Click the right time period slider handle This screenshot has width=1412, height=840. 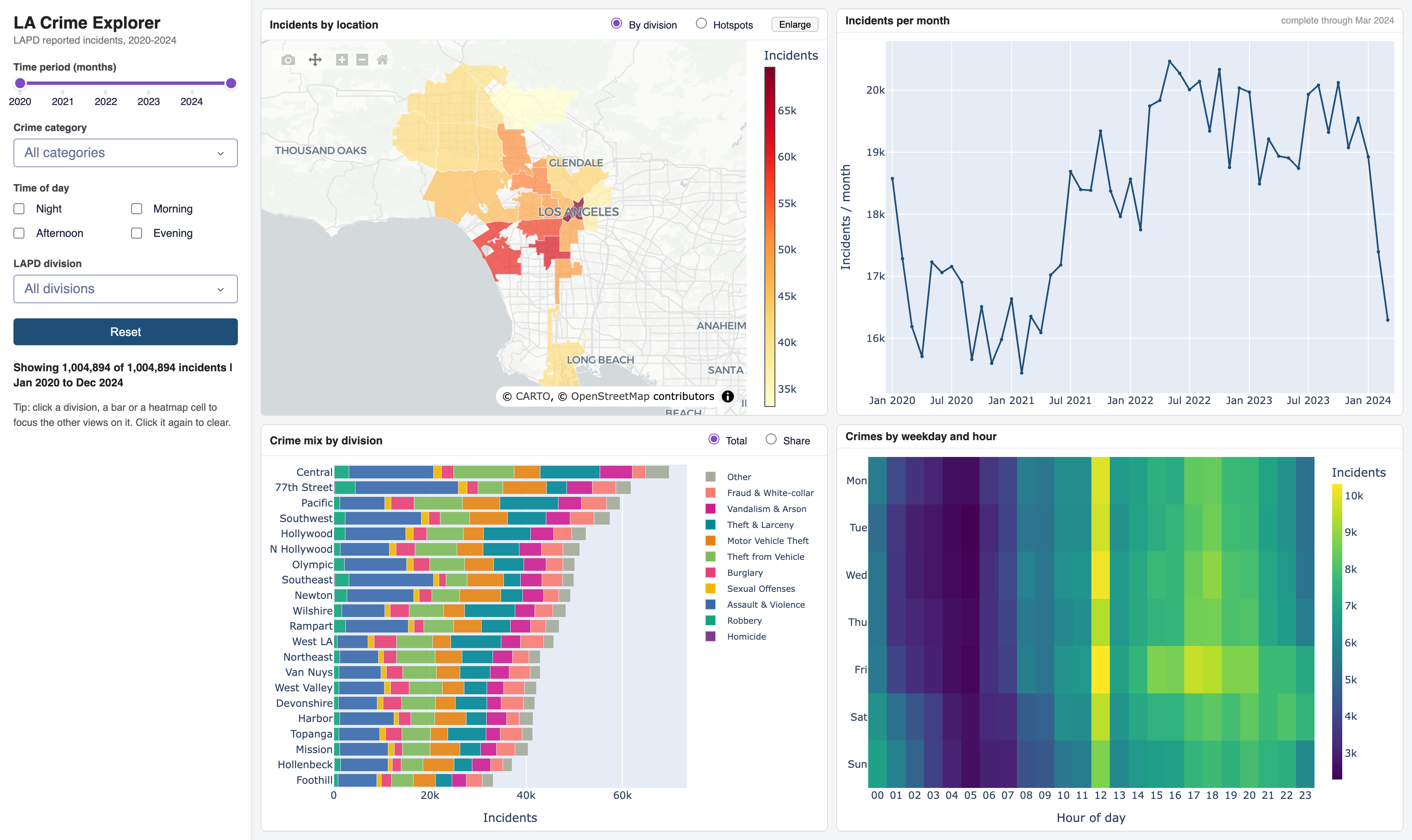231,83
